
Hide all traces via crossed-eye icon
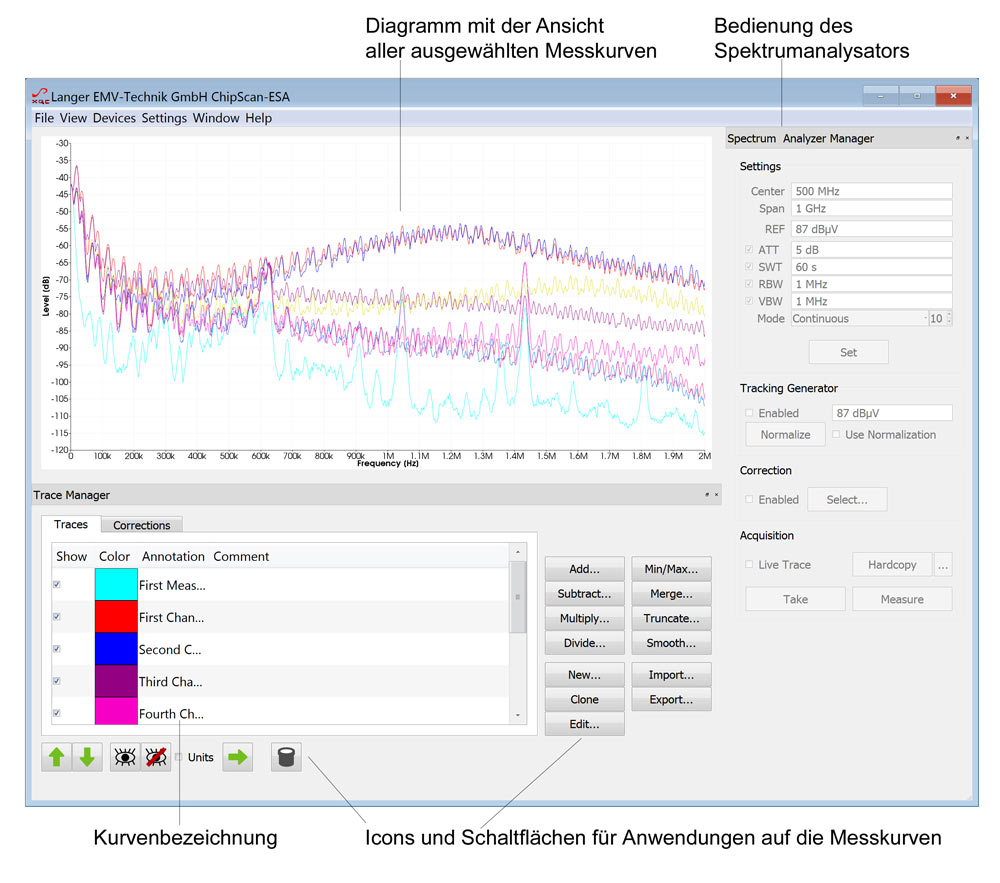[x=156, y=757]
